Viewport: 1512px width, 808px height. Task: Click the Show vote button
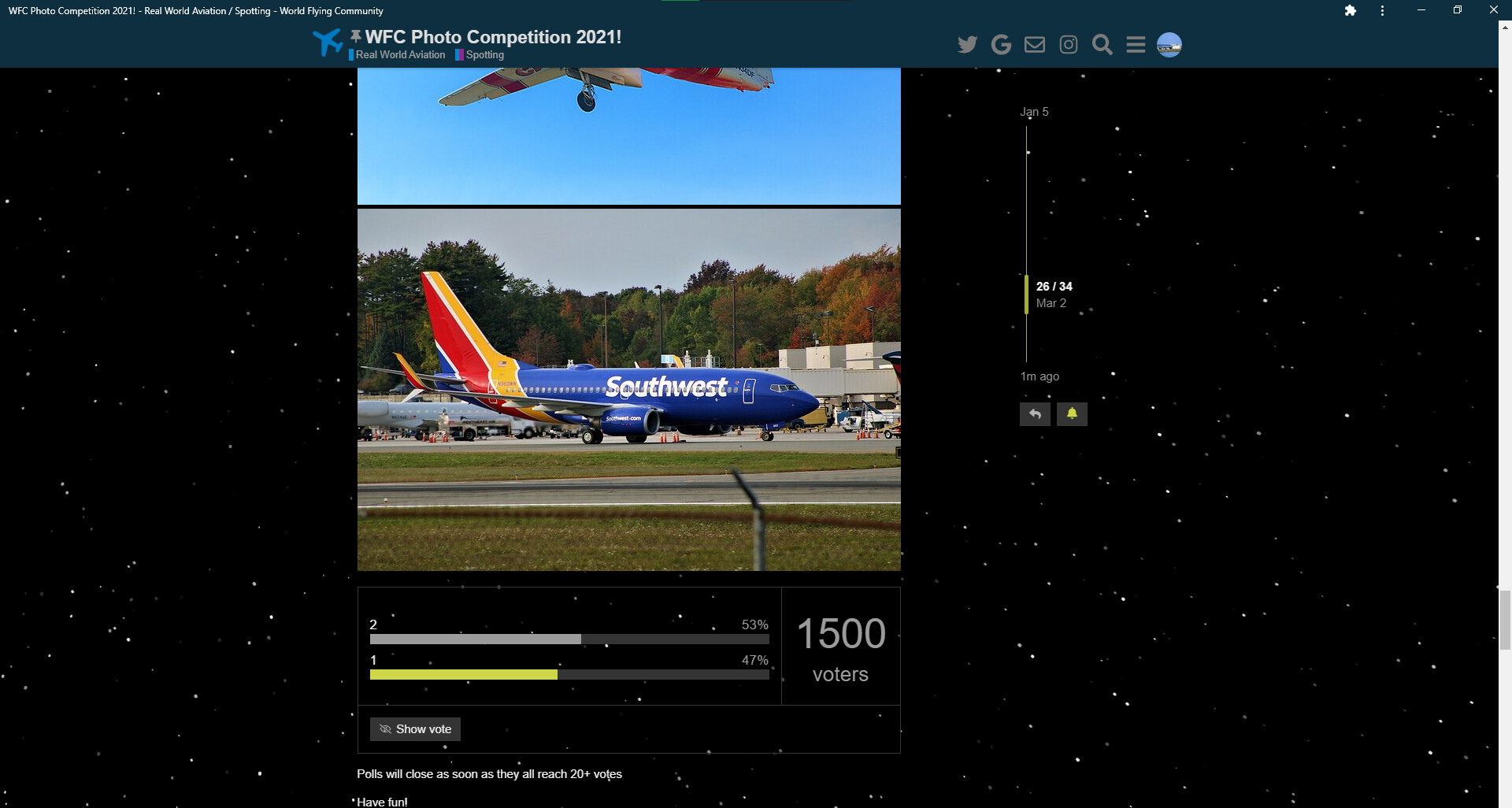coord(415,729)
